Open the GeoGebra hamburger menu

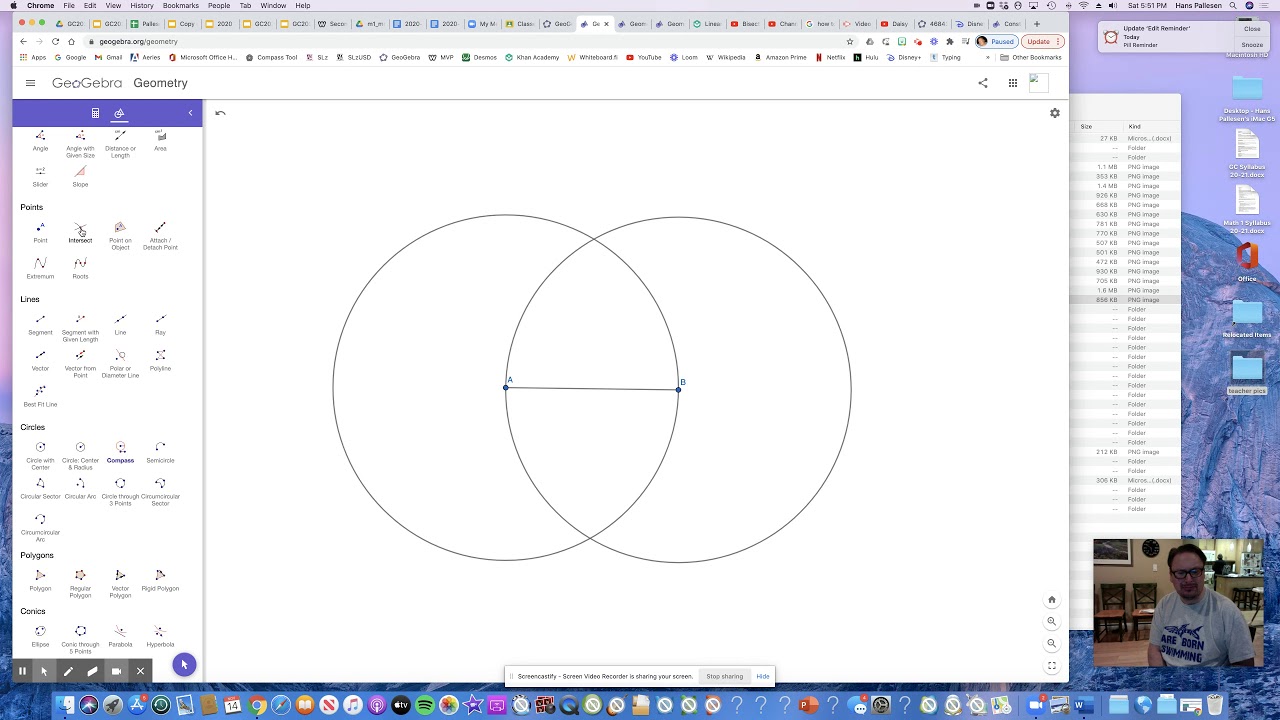(x=30, y=83)
